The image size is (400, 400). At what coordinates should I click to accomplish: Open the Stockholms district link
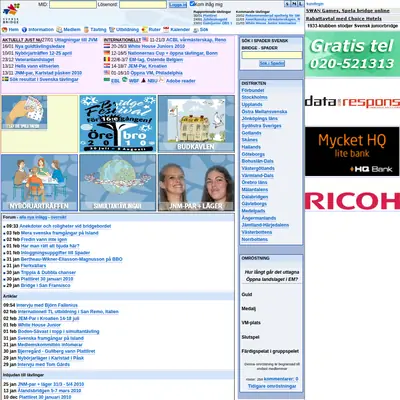pyautogui.click(x=254, y=97)
